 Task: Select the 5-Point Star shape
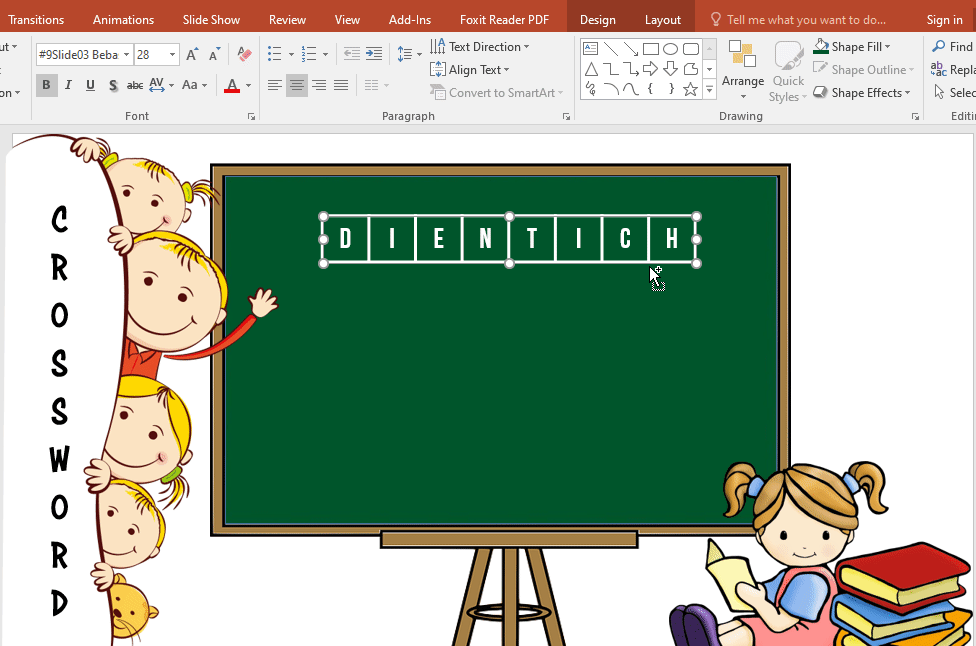(690, 89)
